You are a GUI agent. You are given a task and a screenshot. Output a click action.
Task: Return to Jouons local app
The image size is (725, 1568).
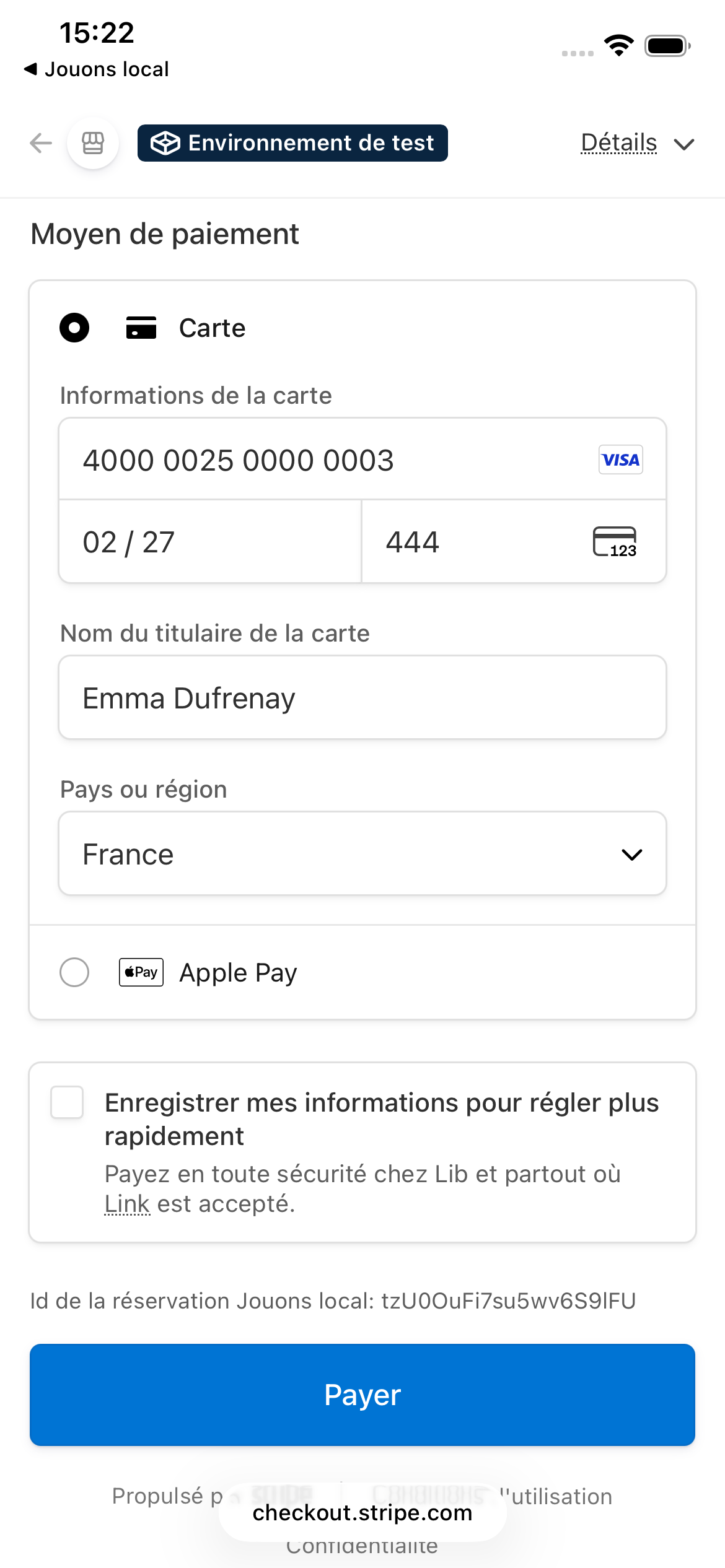click(x=97, y=69)
